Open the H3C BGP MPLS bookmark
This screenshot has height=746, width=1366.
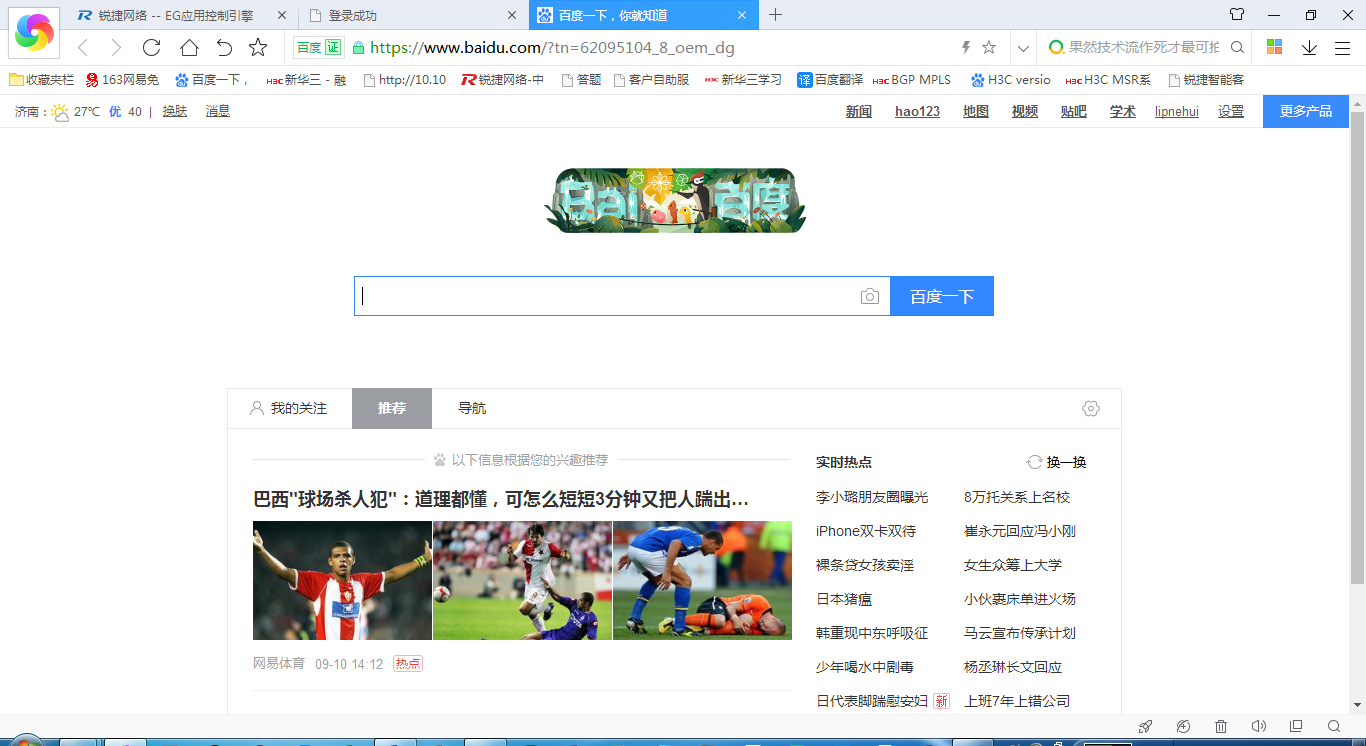point(912,79)
